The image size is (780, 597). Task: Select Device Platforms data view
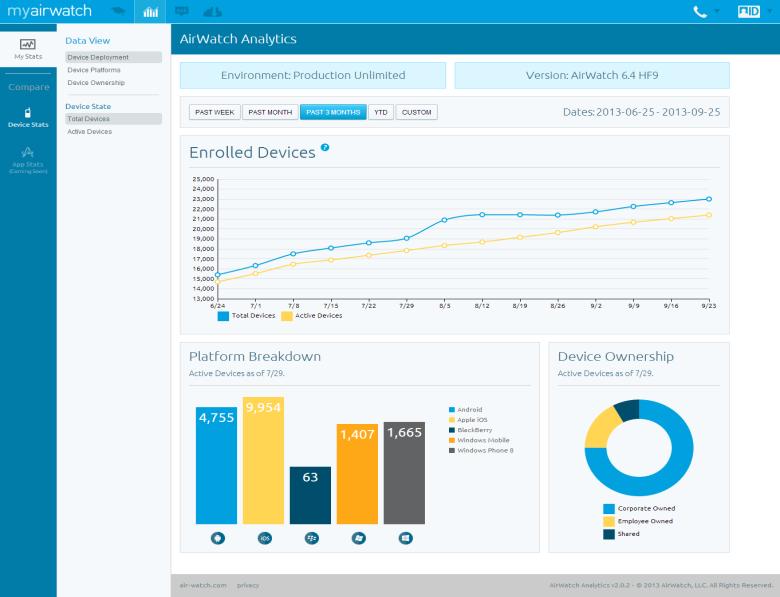[94, 70]
